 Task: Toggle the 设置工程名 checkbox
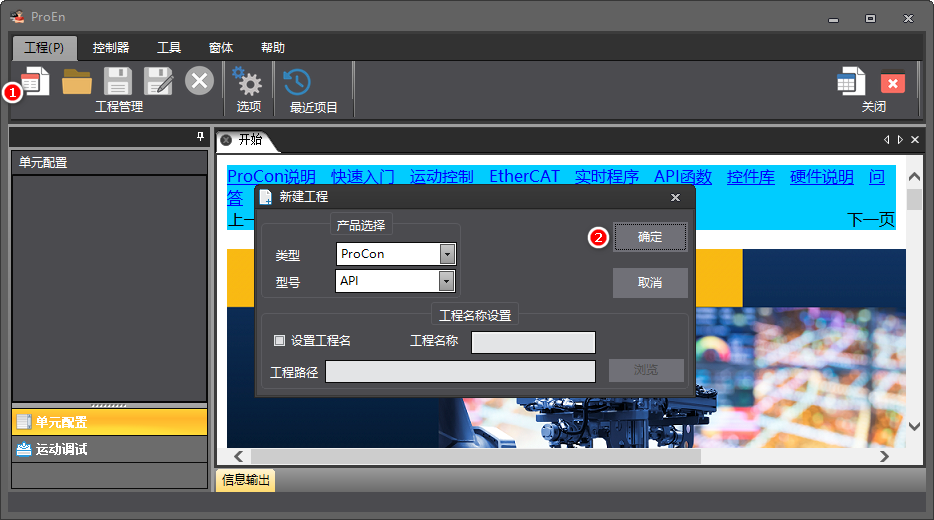click(279, 340)
